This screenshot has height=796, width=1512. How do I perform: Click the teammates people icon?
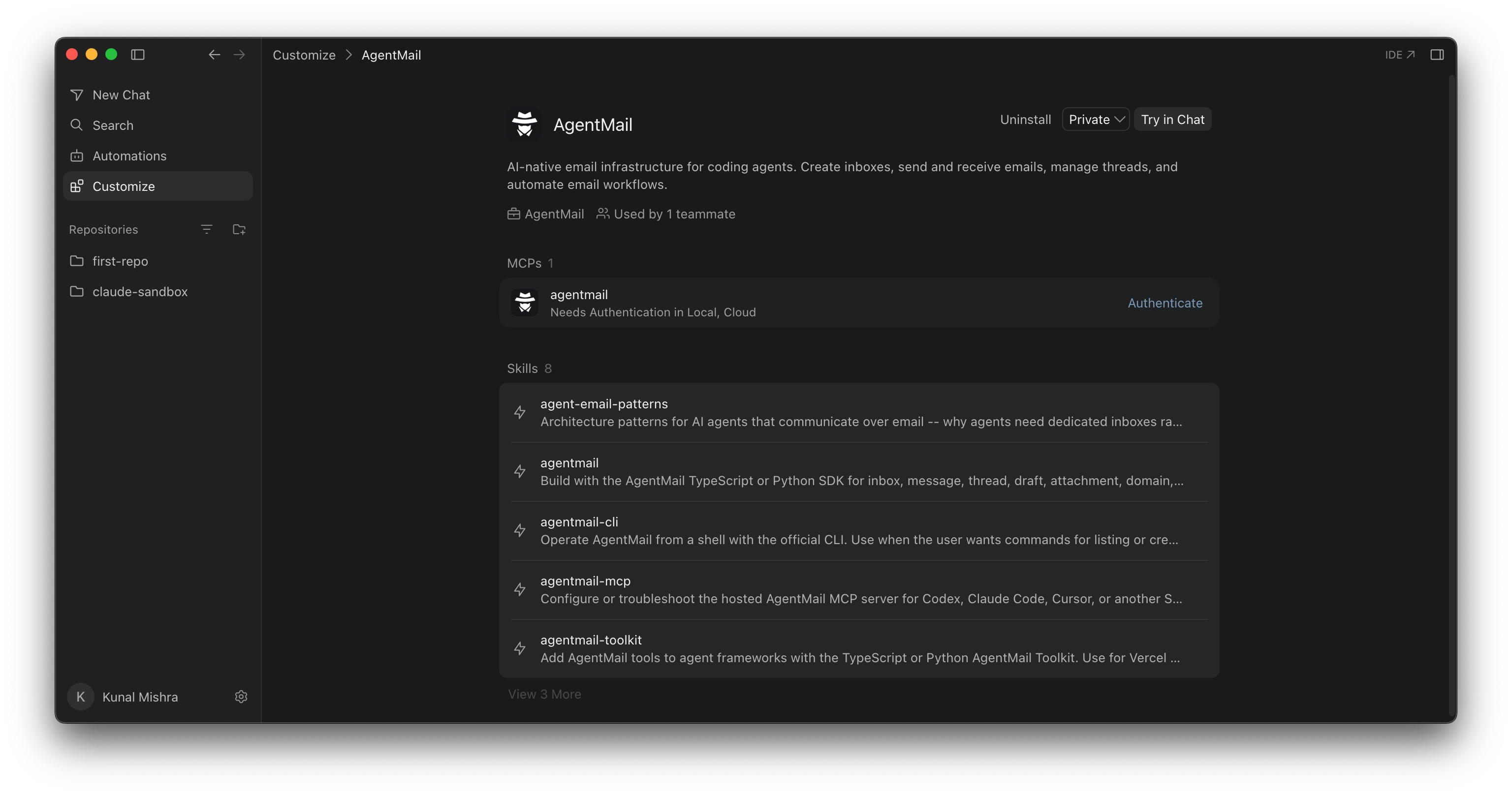(x=603, y=214)
